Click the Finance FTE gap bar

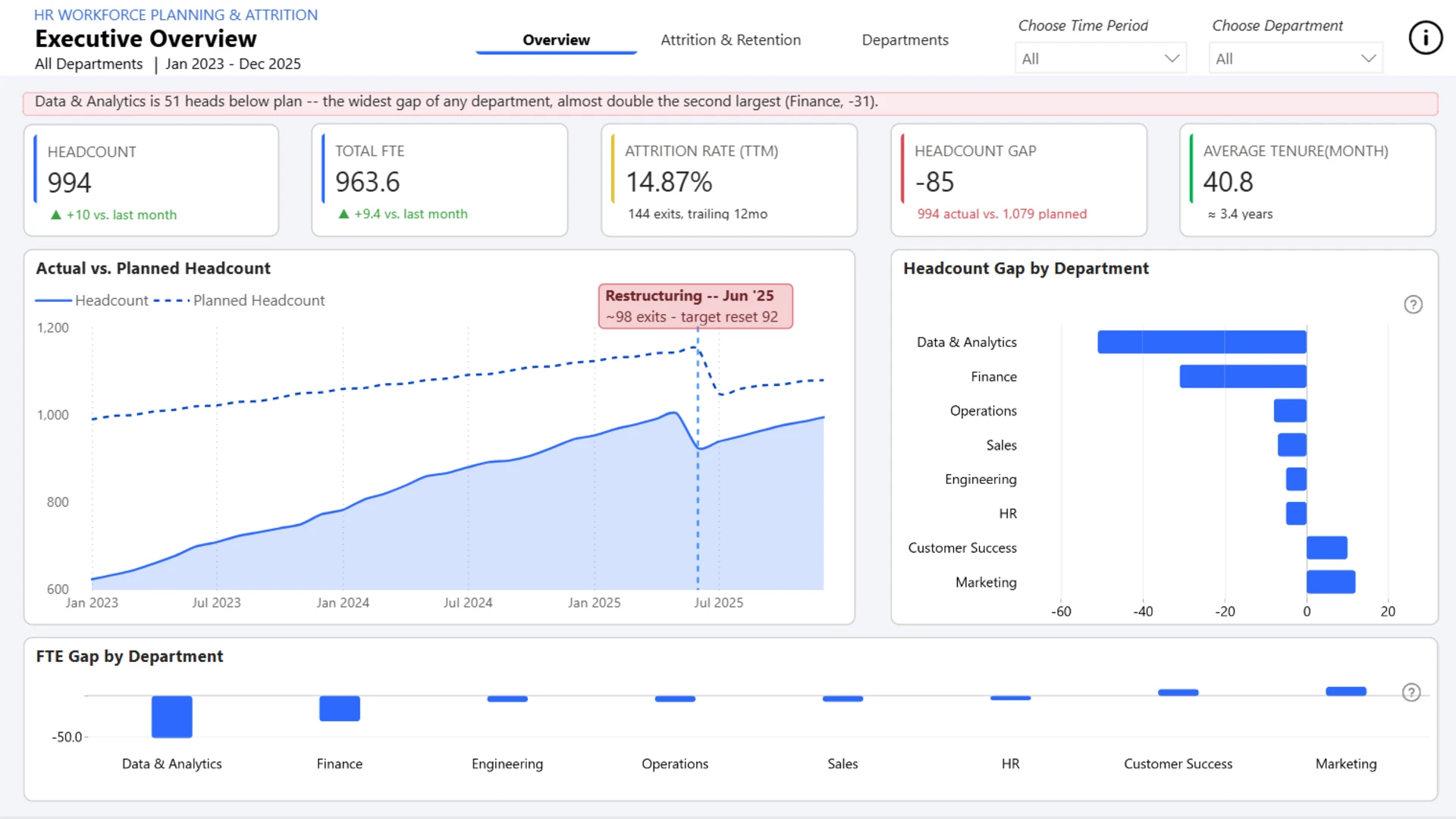coord(340,708)
